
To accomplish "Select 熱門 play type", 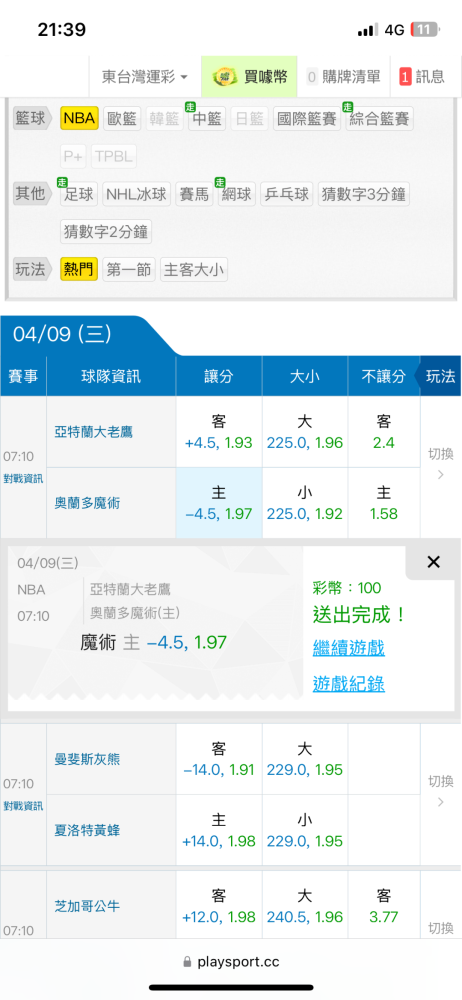I will [79, 270].
